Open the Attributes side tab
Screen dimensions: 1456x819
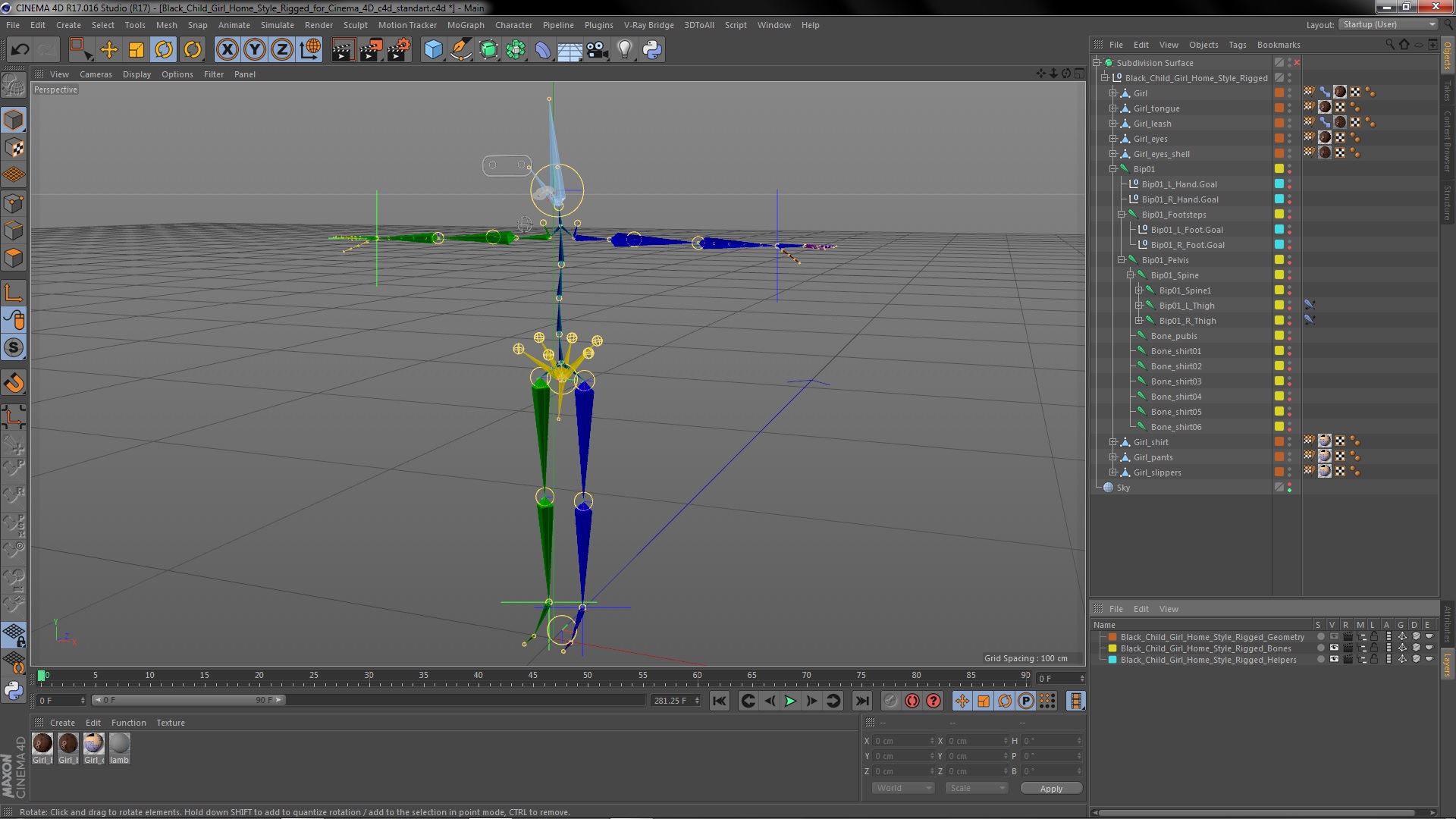pyautogui.click(x=1447, y=624)
